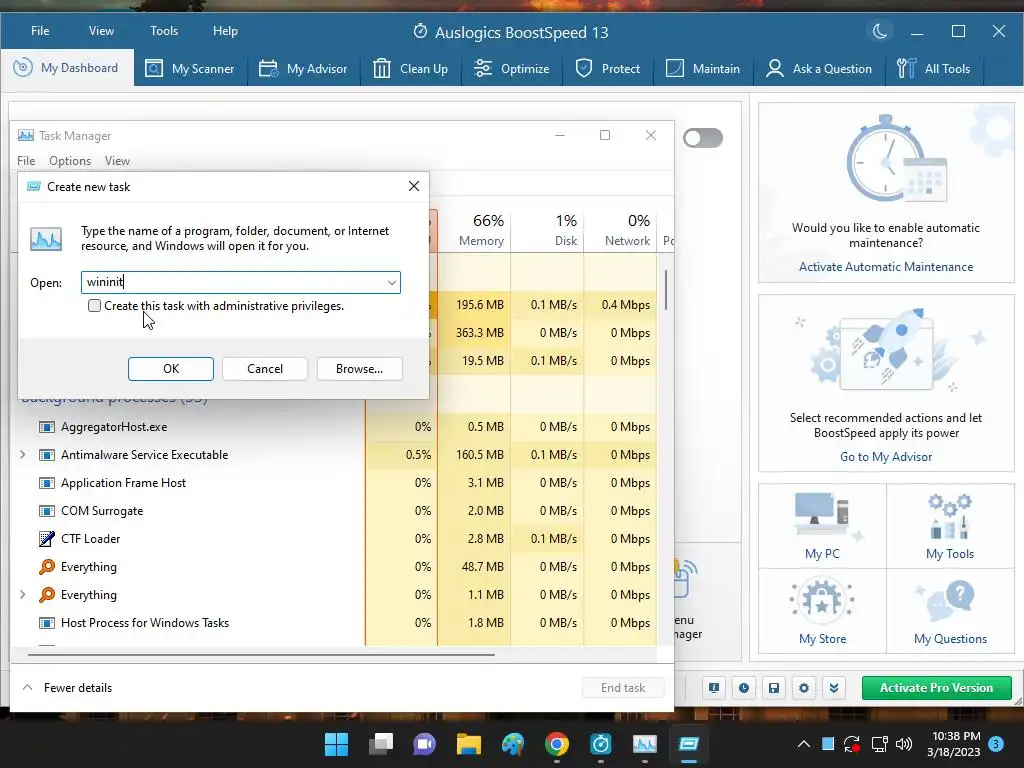Click the CTF Loader pen icon
Image resolution: width=1024 pixels, height=768 pixels.
[46, 539]
